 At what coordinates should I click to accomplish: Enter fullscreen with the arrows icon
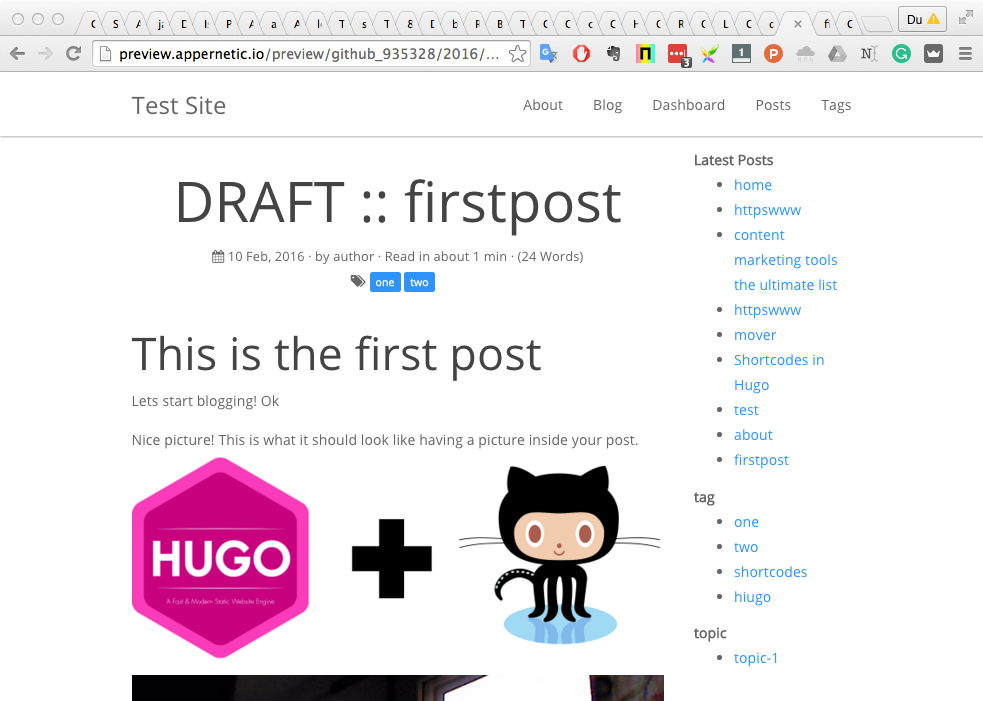point(965,18)
